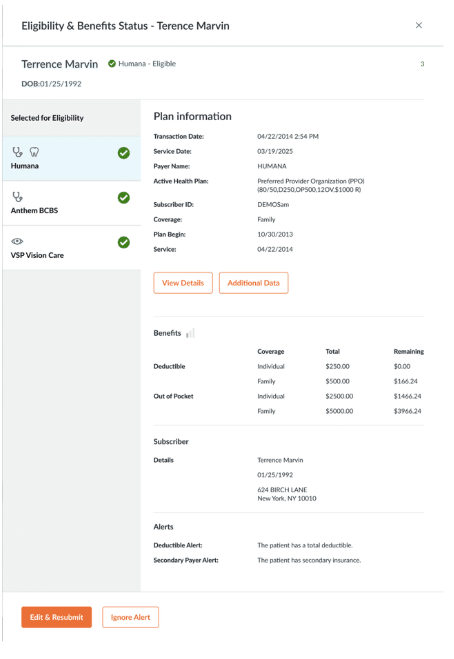Click the stethoscope icon above Anthem BCBS
Viewport: 454px width, 659px height.
[17, 196]
